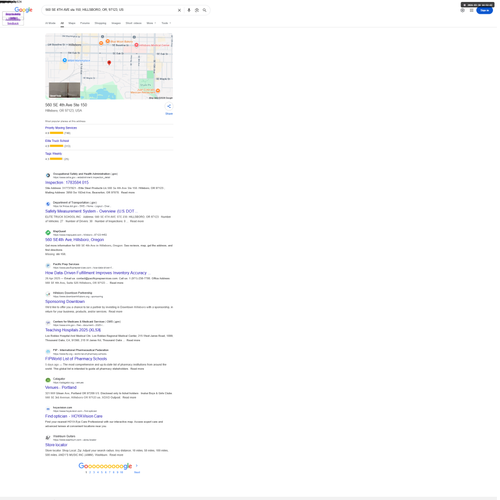Open quick settings gear icon
The height and width of the screenshot is (500, 500).
[462, 10]
